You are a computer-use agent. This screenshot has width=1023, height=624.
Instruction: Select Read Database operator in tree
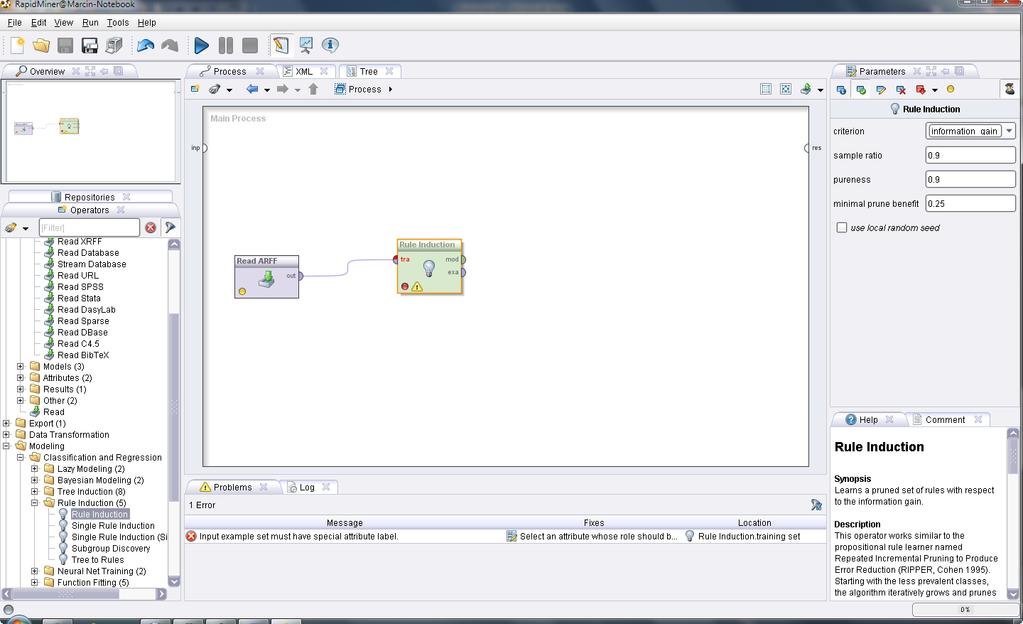point(88,253)
